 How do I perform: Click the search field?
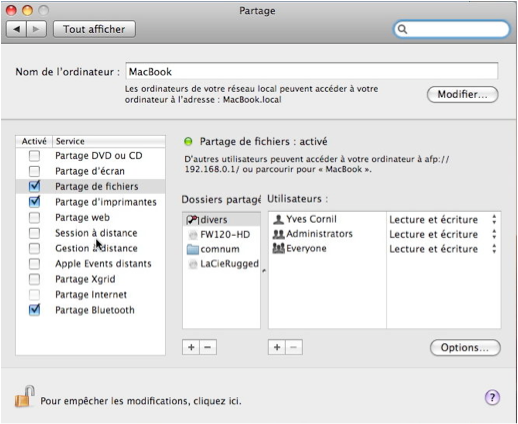pyautogui.click(x=452, y=29)
